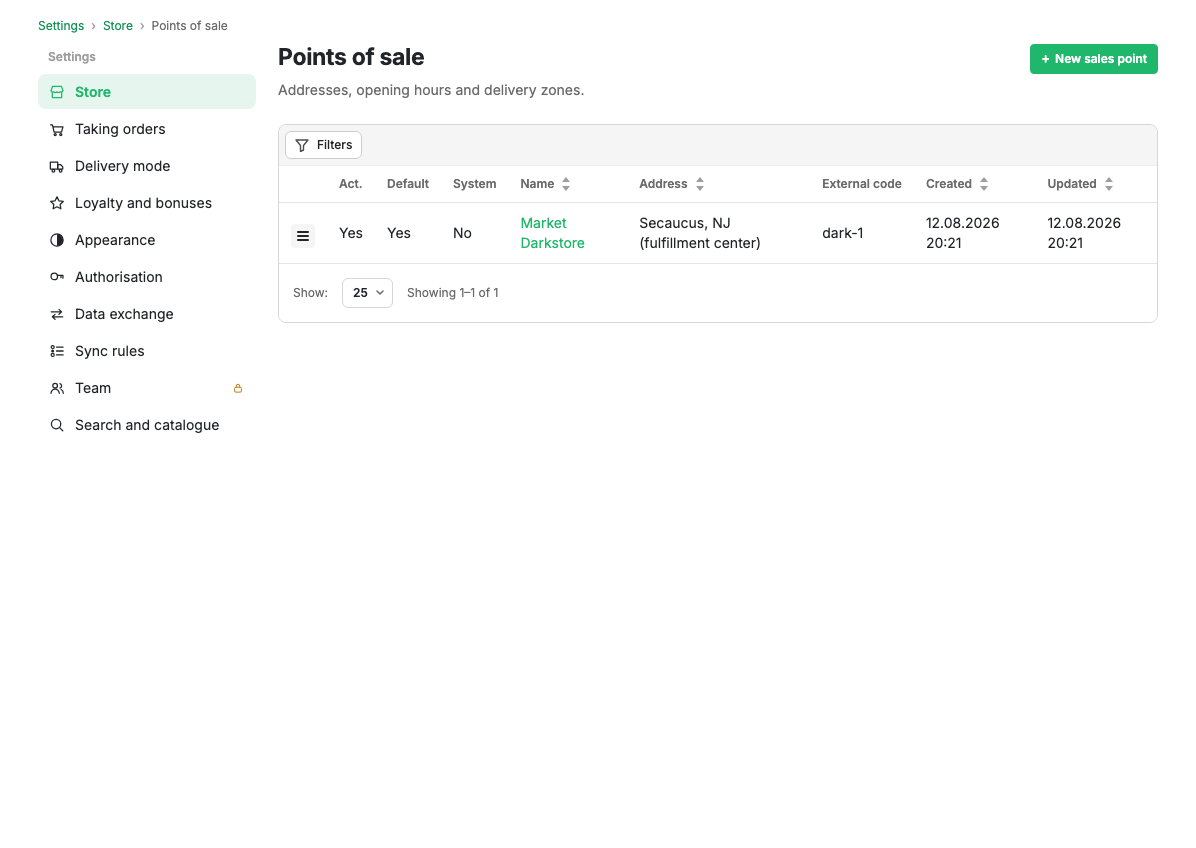Click the shopping cart icon for Taking orders
The height and width of the screenshot is (848, 1196).
click(x=57, y=130)
